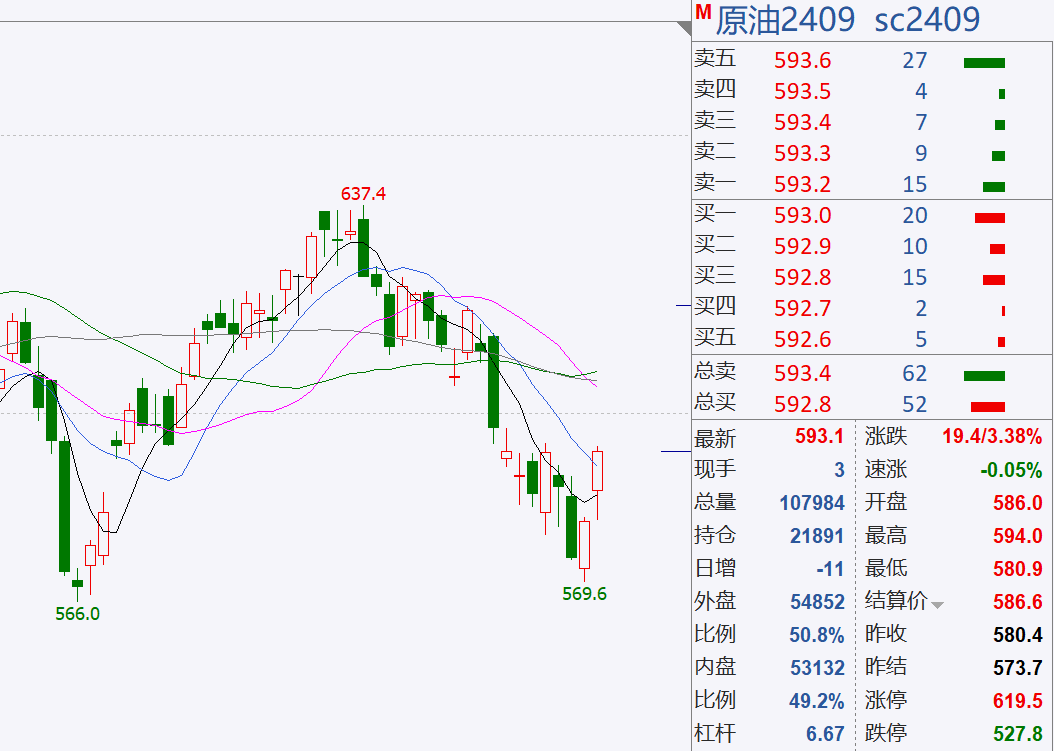Image resolution: width=1054 pixels, height=751 pixels.
Task: Open the 结算价 dropdown arrow
Action: [937, 604]
